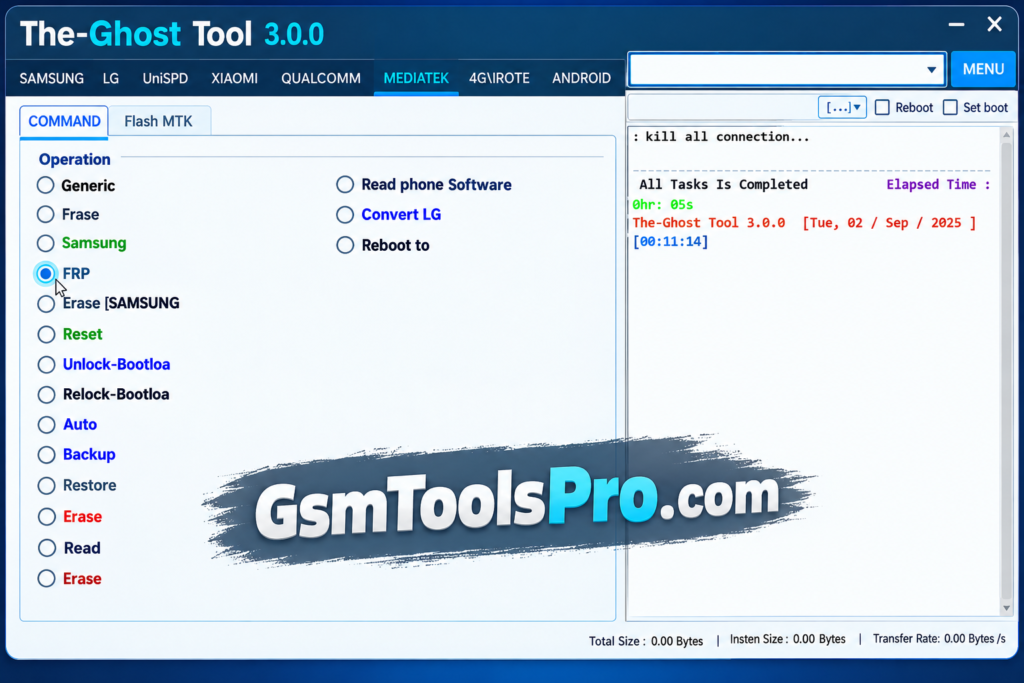The image size is (1024, 683).
Task: Click the MENU button
Action: [983, 69]
